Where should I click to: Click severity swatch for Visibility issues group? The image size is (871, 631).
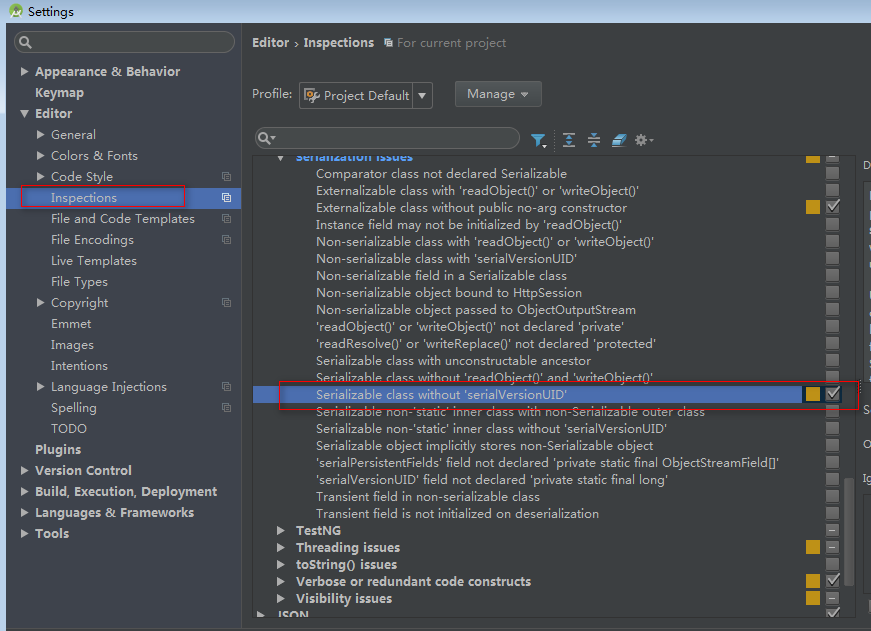813,598
